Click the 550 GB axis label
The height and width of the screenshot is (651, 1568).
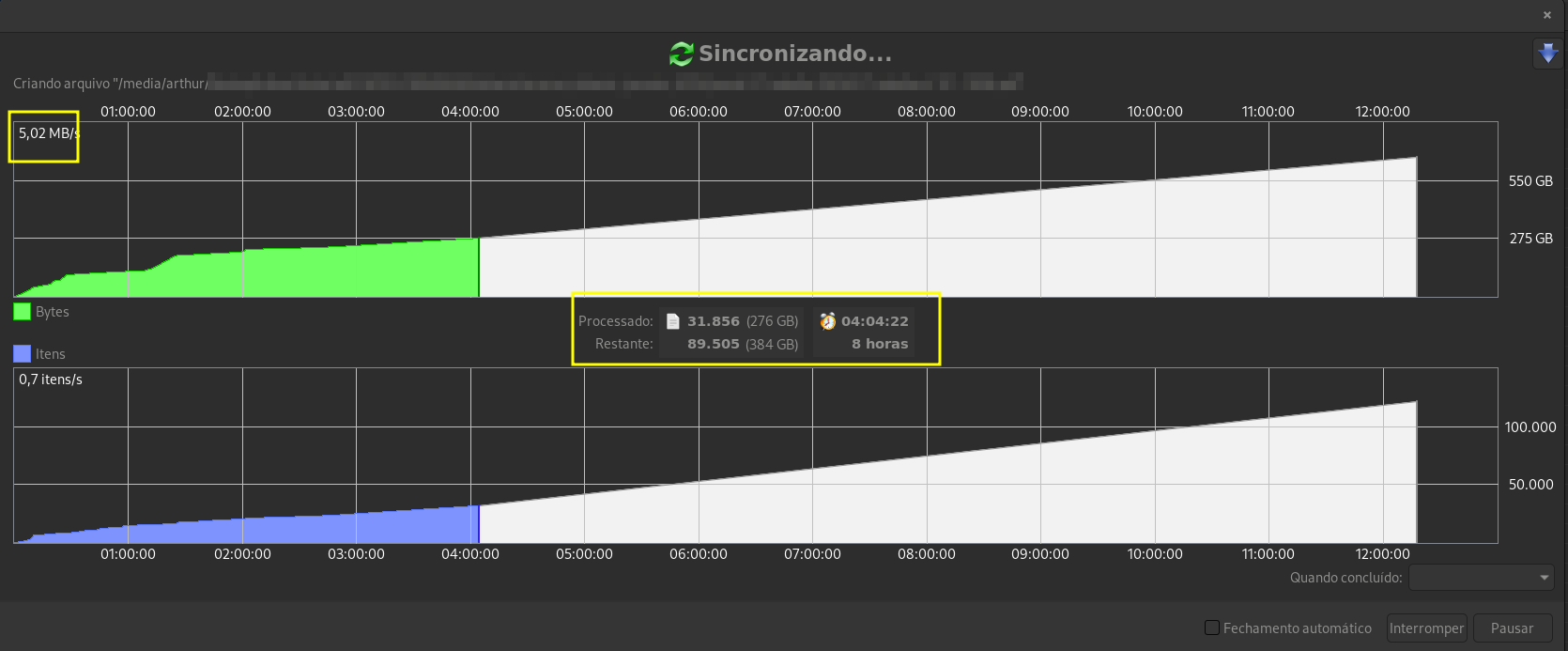click(1530, 180)
